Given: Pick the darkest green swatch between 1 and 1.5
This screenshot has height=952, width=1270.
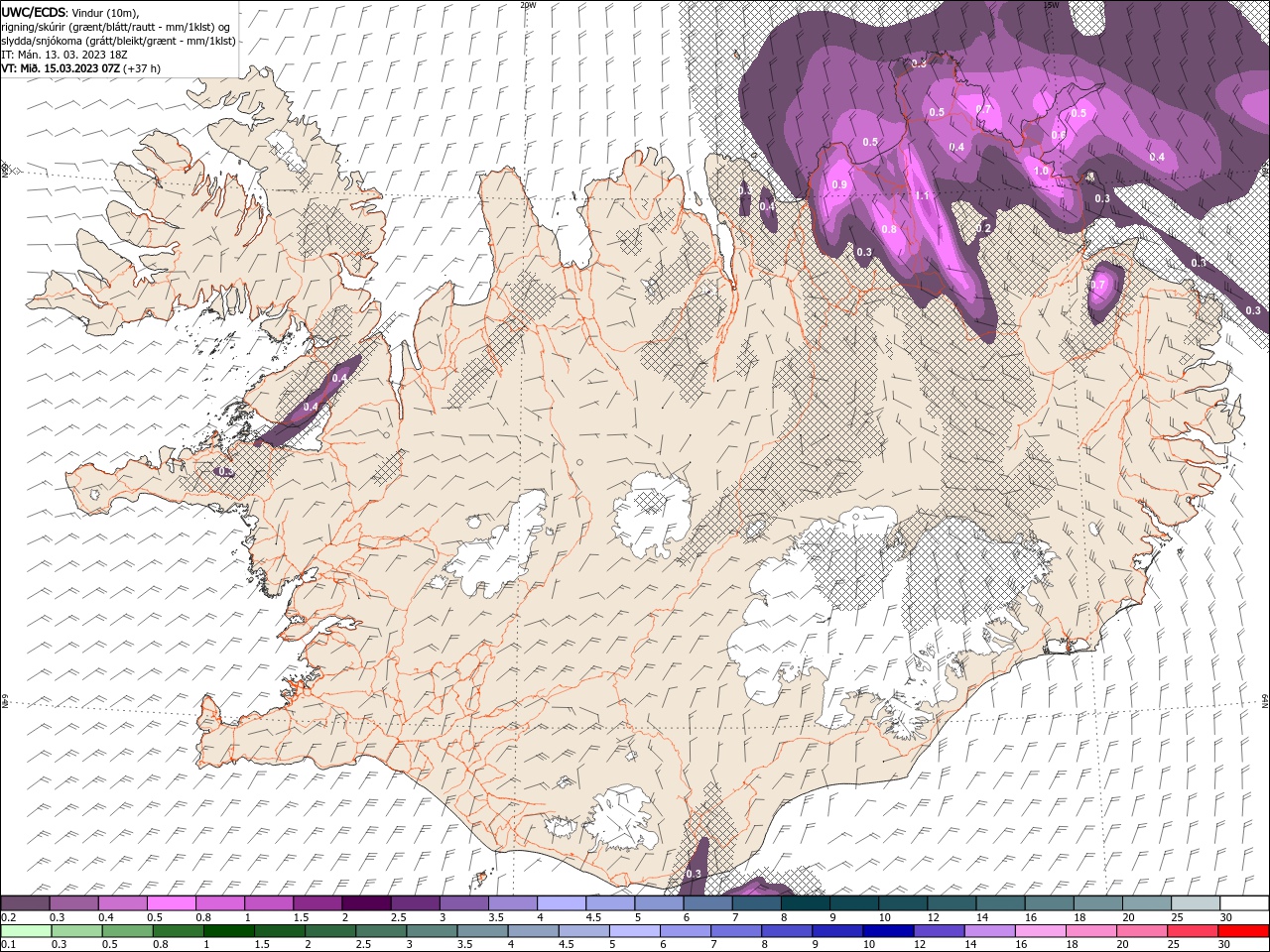Looking at the screenshot, I should click(x=229, y=930).
